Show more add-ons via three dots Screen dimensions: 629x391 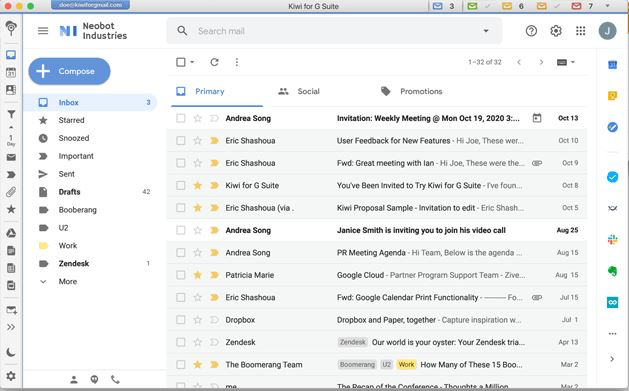pos(612,334)
